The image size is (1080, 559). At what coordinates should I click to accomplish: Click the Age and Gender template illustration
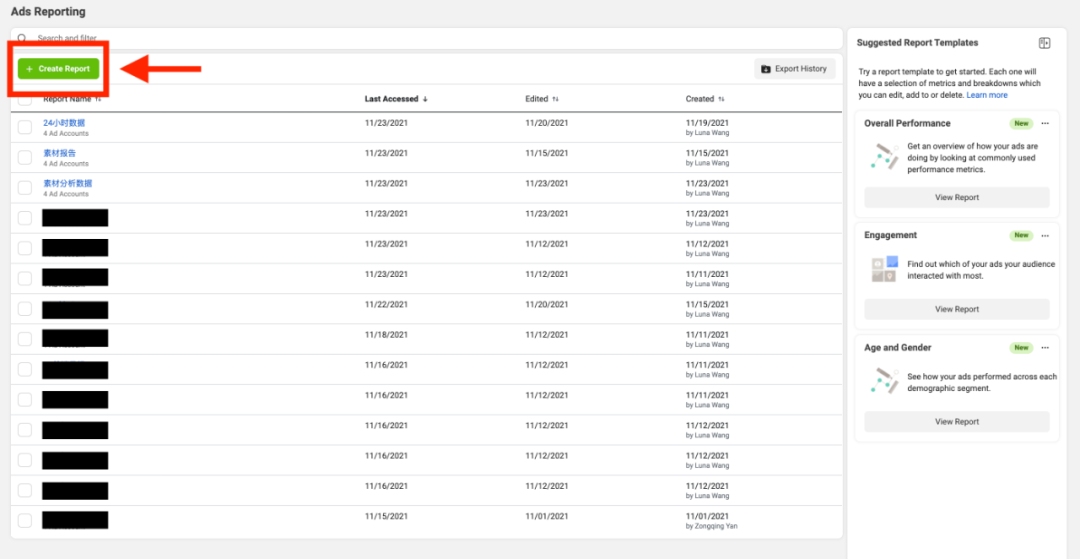click(x=884, y=381)
